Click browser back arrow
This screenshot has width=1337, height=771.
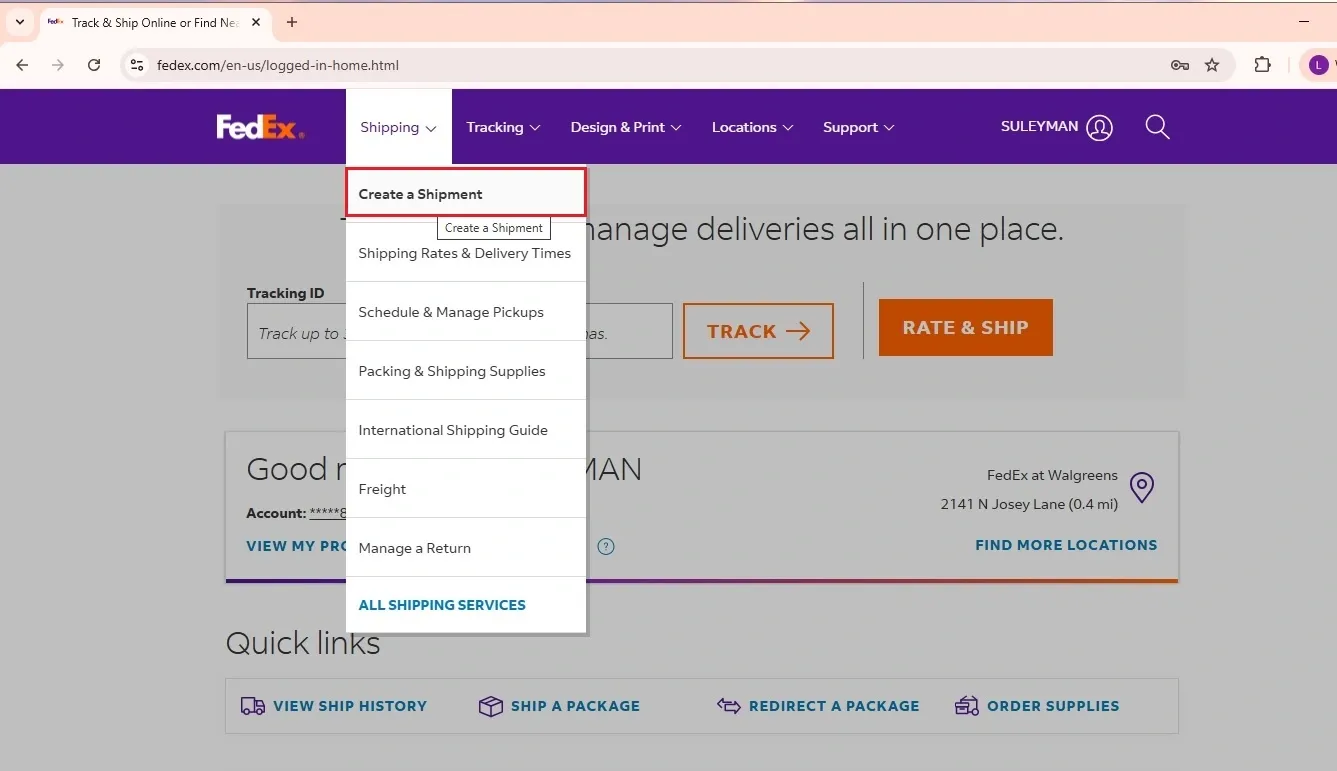pyautogui.click(x=22, y=65)
